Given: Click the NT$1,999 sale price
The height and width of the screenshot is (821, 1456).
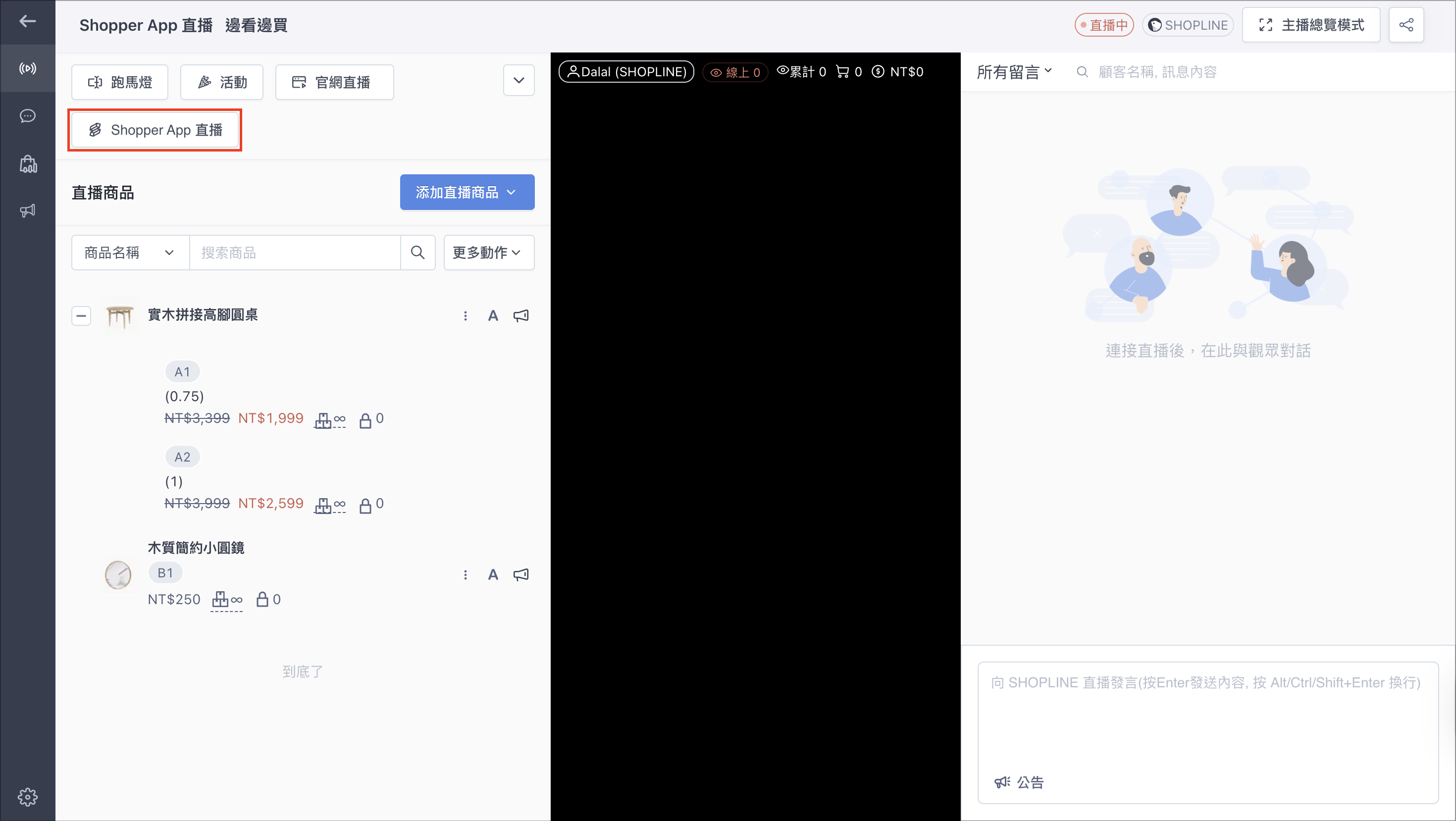Looking at the screenshot, I should (x=271, y=418).
